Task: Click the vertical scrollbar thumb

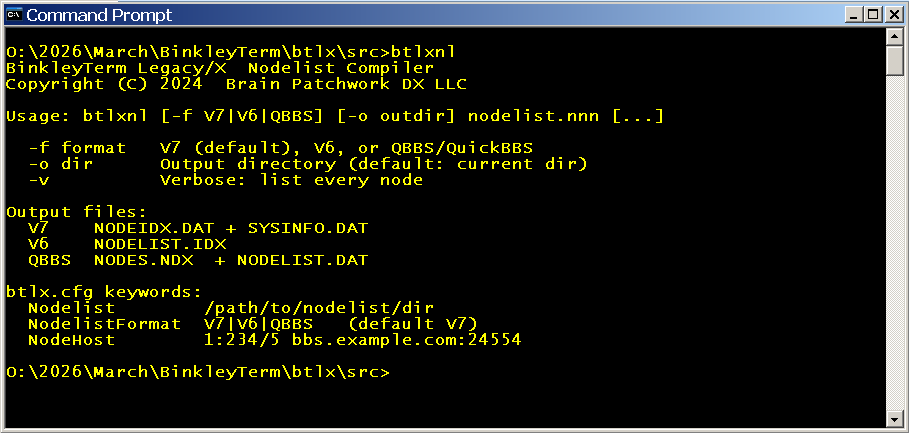Action: 896,60
